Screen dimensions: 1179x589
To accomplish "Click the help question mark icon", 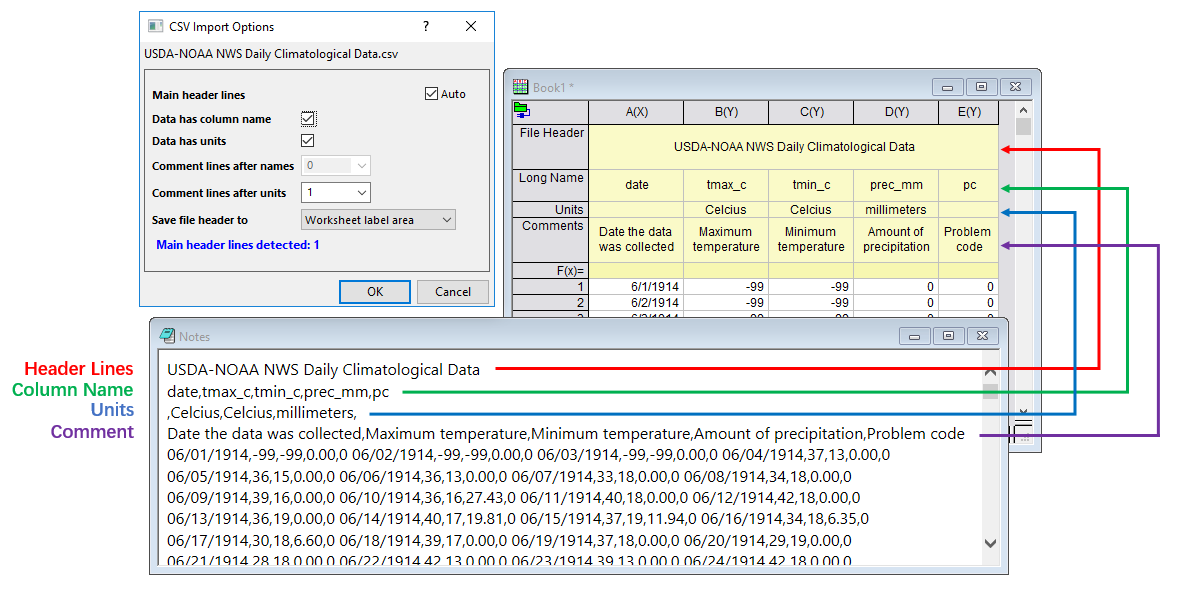I will pos(425,26).
